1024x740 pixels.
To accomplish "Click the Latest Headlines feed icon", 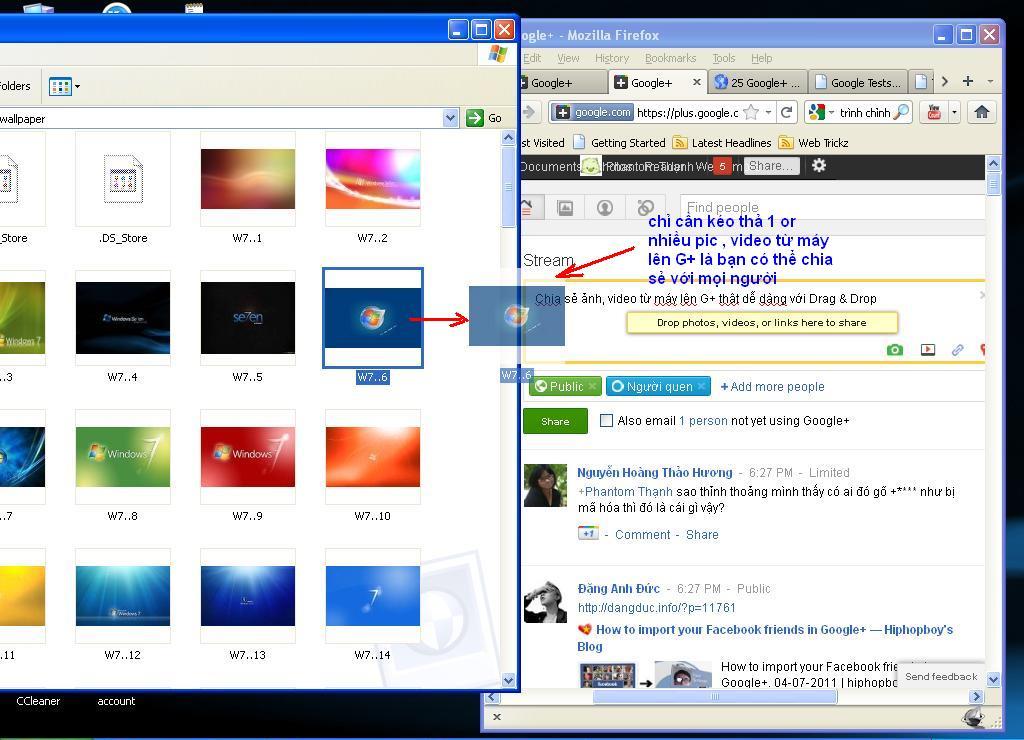I will click(680, 142).
